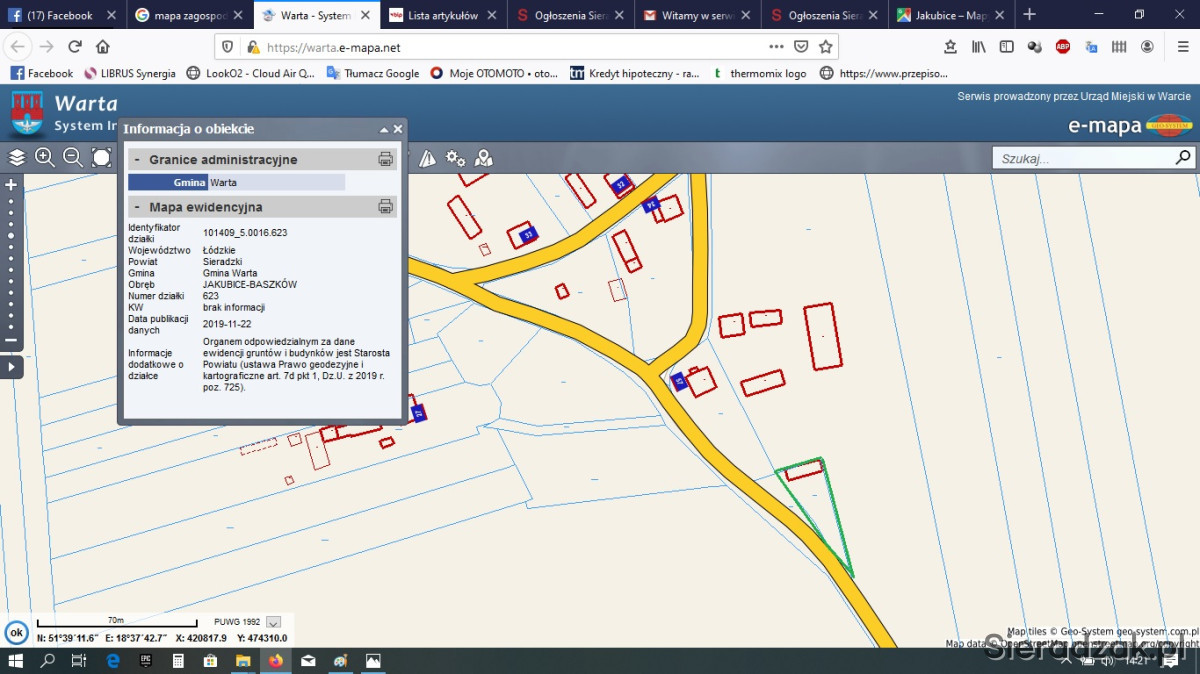Screen dimensions: 1200x674
Task: Switch to the Lista artykułów tab
Action: pyautogui.click(x=441, y=15)
